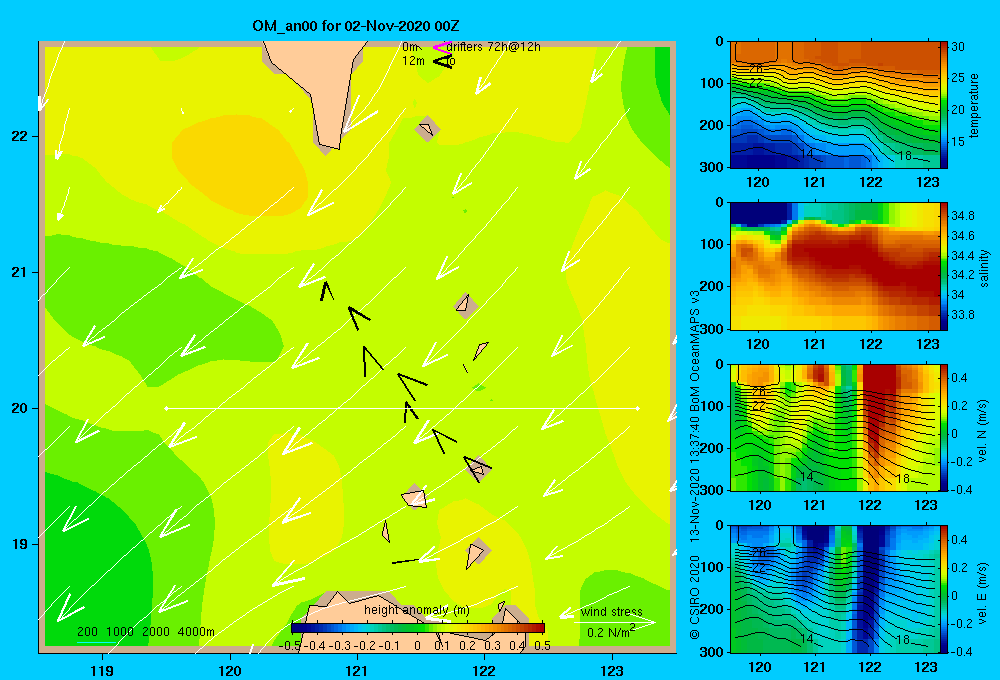Click the salinity section thumbnail plot
Viewport: 1000px width, 680px height.
click(x=835, y=266)
